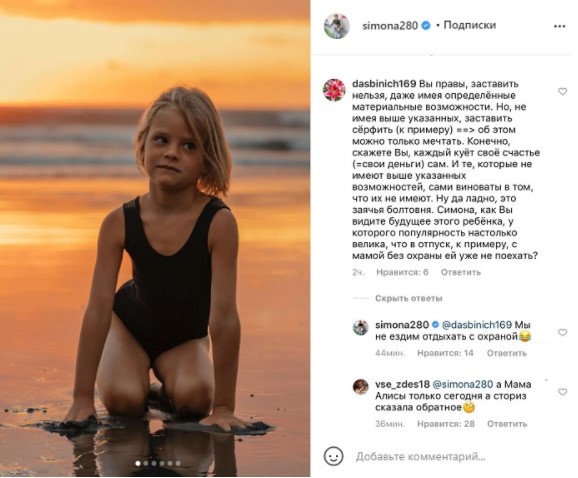Like the dasbinich169 comment with the heart
The height and width of the screenshot is (478, 578).
click(562, 91)
